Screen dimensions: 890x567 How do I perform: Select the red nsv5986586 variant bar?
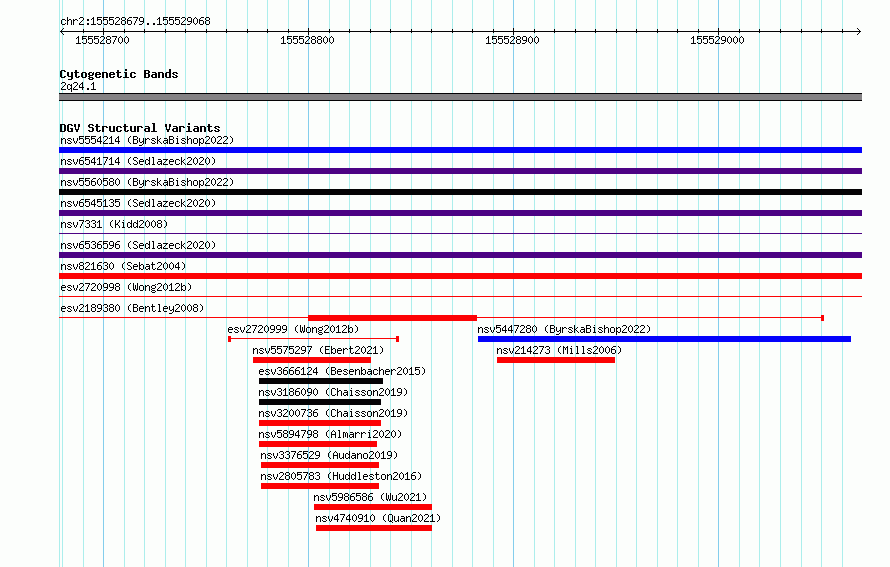pyautogui.click(x=373, y=507)
